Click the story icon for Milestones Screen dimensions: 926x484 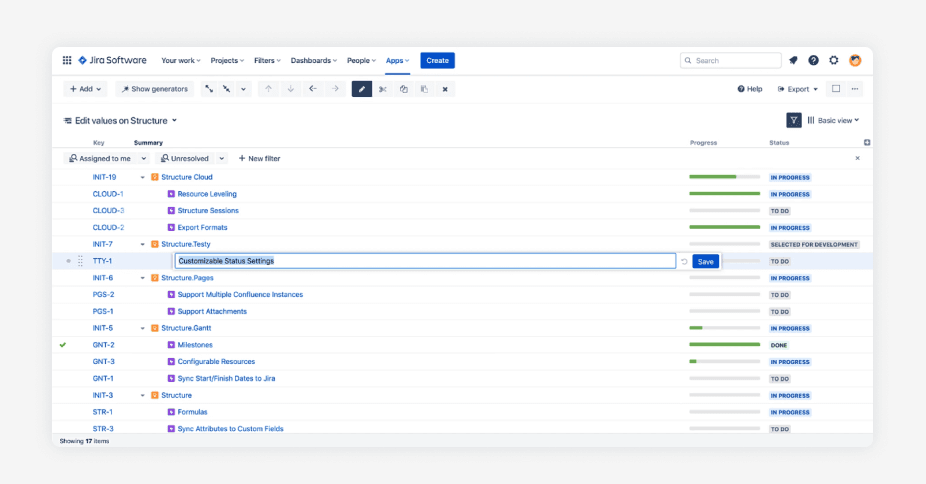pos(171,345)
